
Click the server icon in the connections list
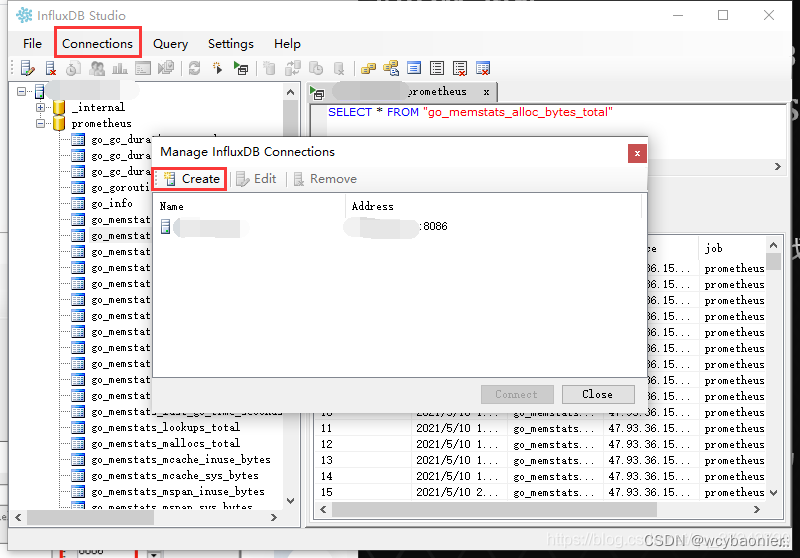coord(165,226)
